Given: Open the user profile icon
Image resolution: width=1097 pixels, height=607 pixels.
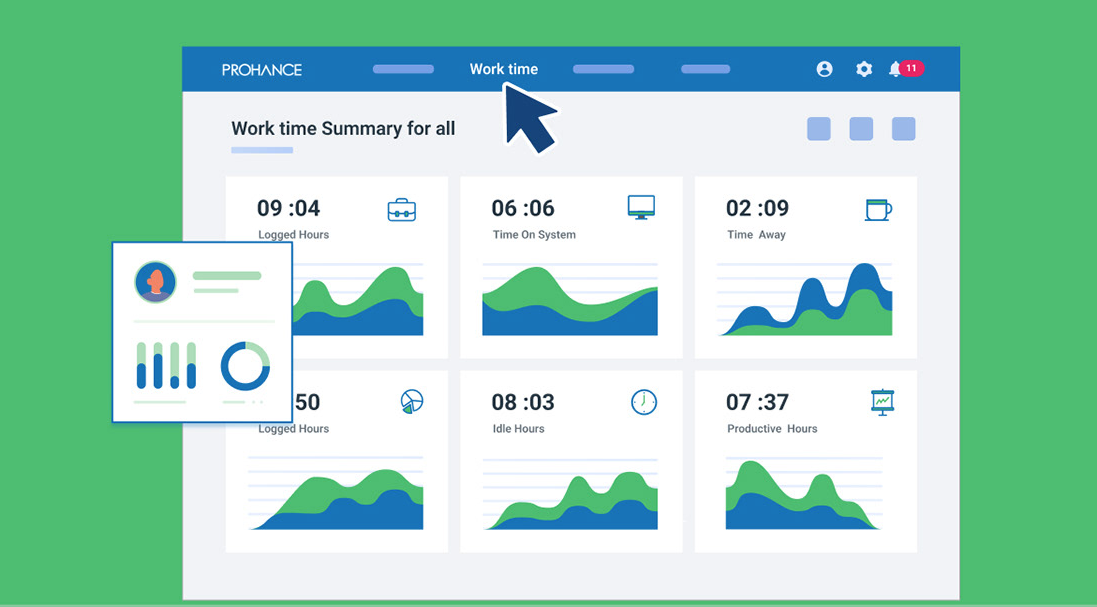Looking at the screenshot, I should click(824, 69).
